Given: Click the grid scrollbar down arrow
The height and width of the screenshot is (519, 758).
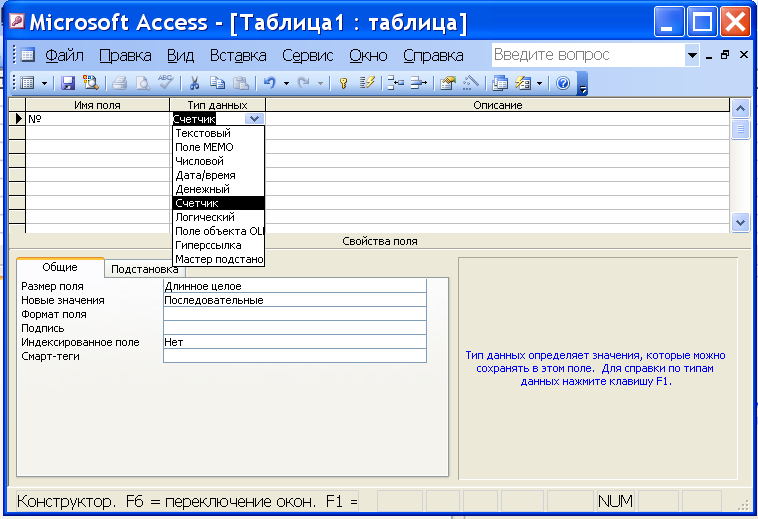Looking at the screenshot, I should [741, 223].
